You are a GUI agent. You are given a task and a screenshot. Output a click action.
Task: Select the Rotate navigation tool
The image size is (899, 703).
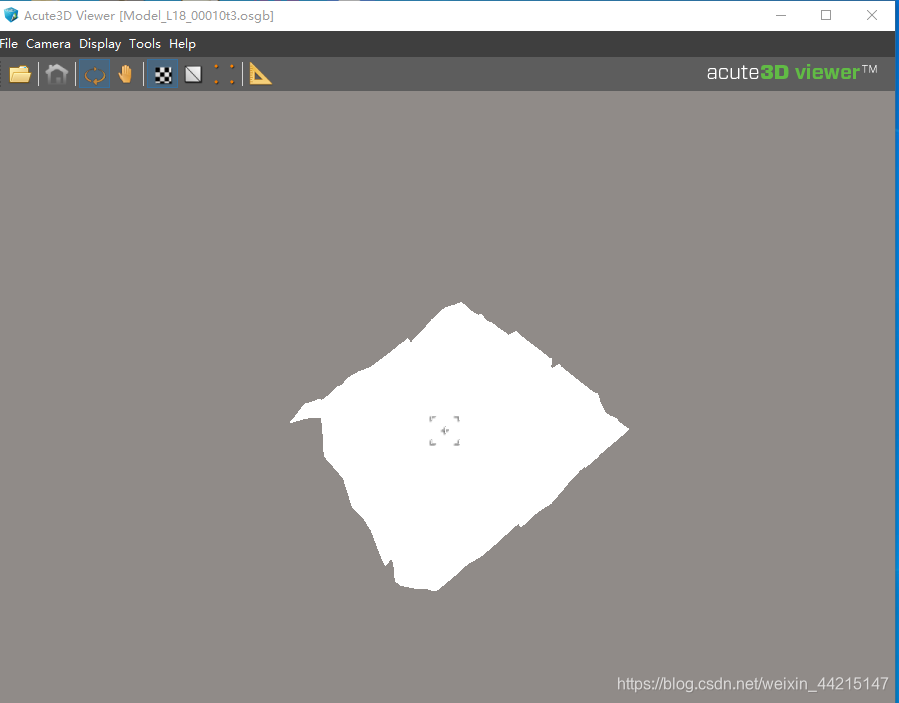coord(95,74)
